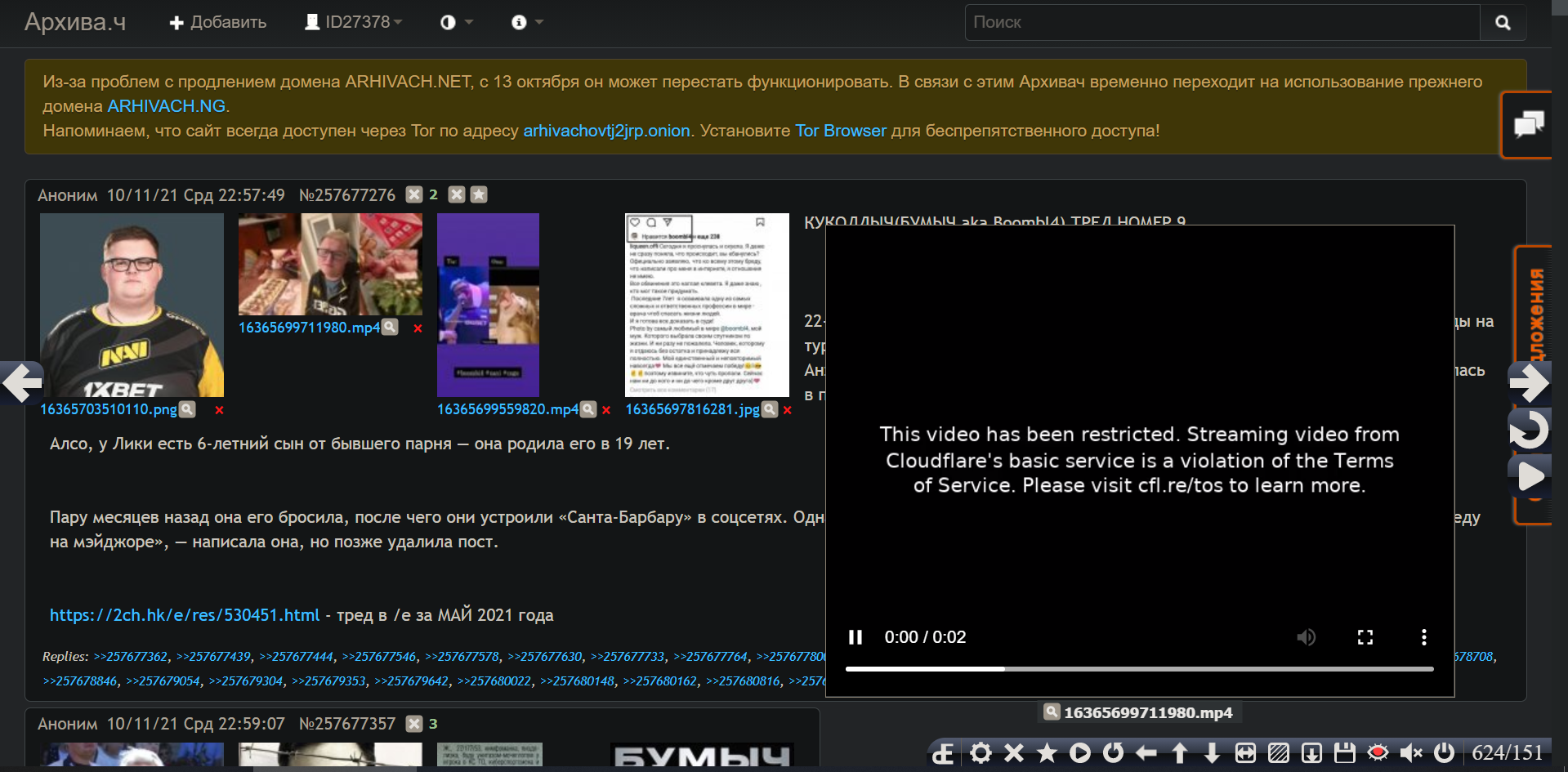Open reply link >>257678846

click(80, 681)
